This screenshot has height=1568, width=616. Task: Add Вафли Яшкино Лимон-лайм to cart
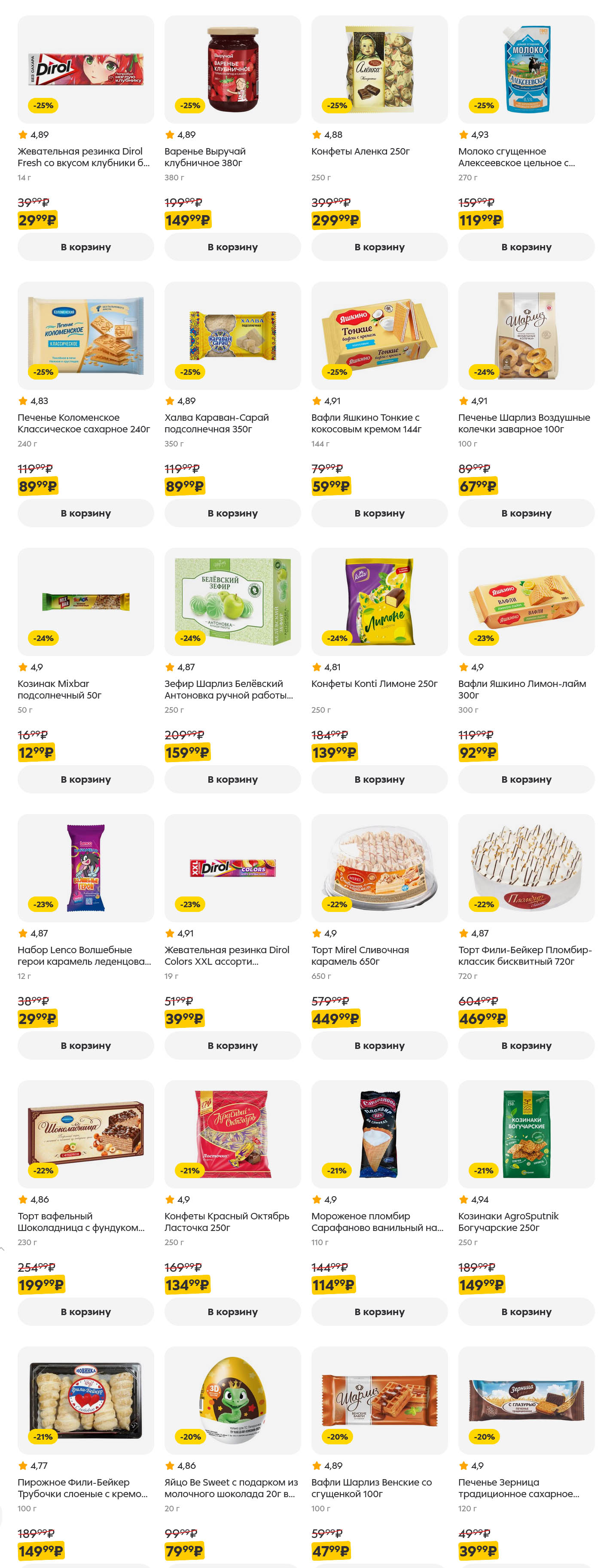coord(526,779)
